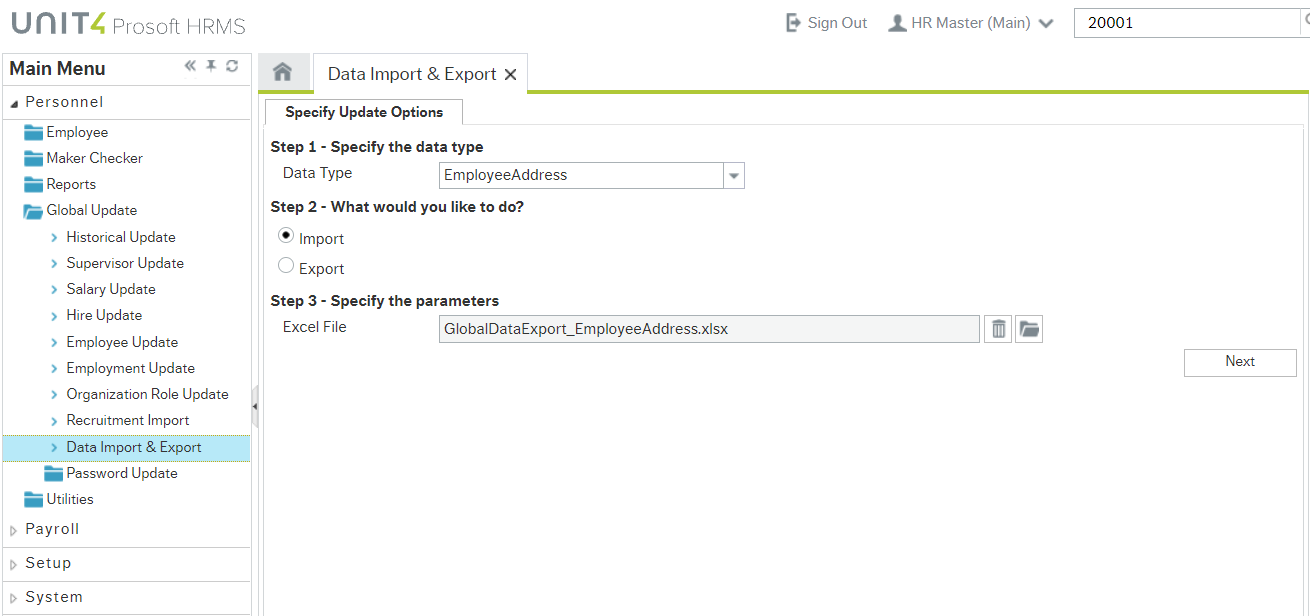Open the Password Update menu entry

(122, 473)
